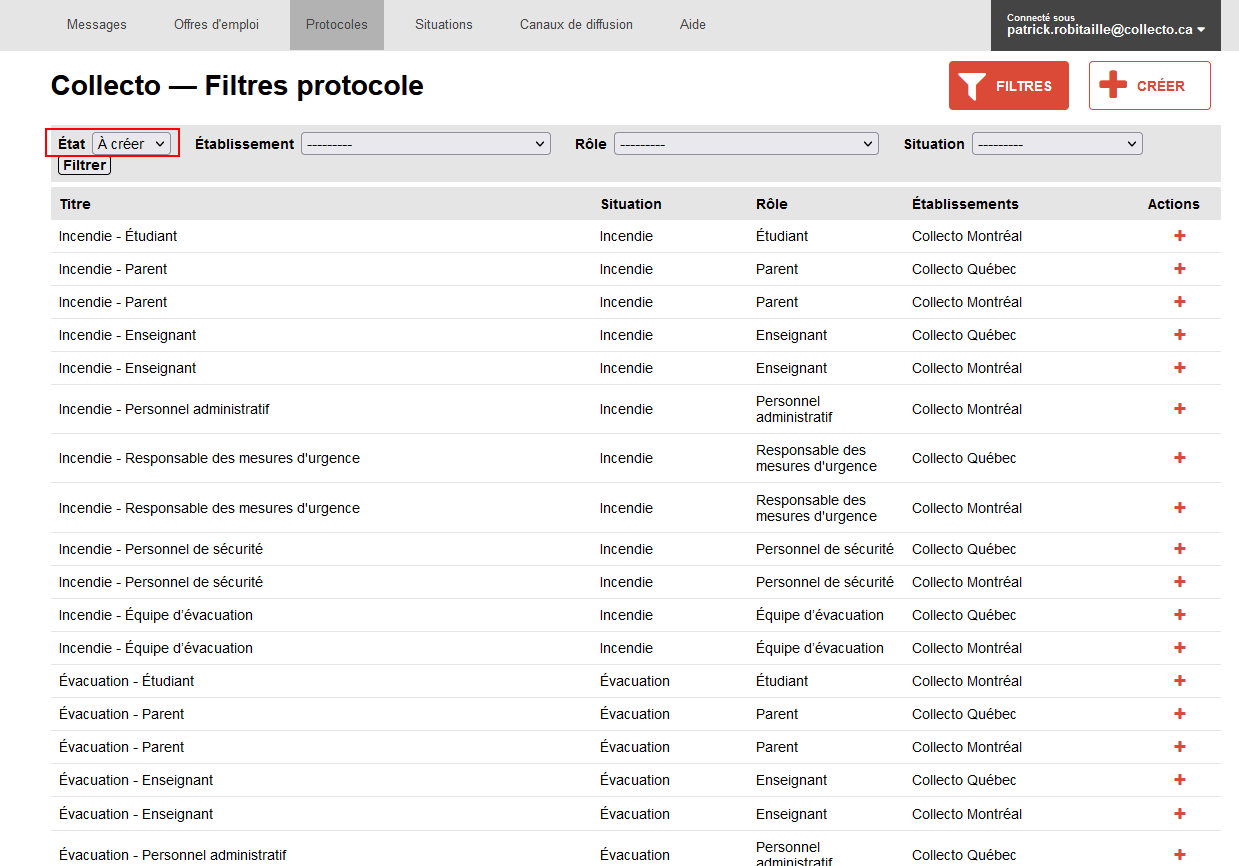1239x866 pixels.
Task: Create Incendie - Enseignant protocol, Collecto Québec row
Action: click(x=1180, y=335)
